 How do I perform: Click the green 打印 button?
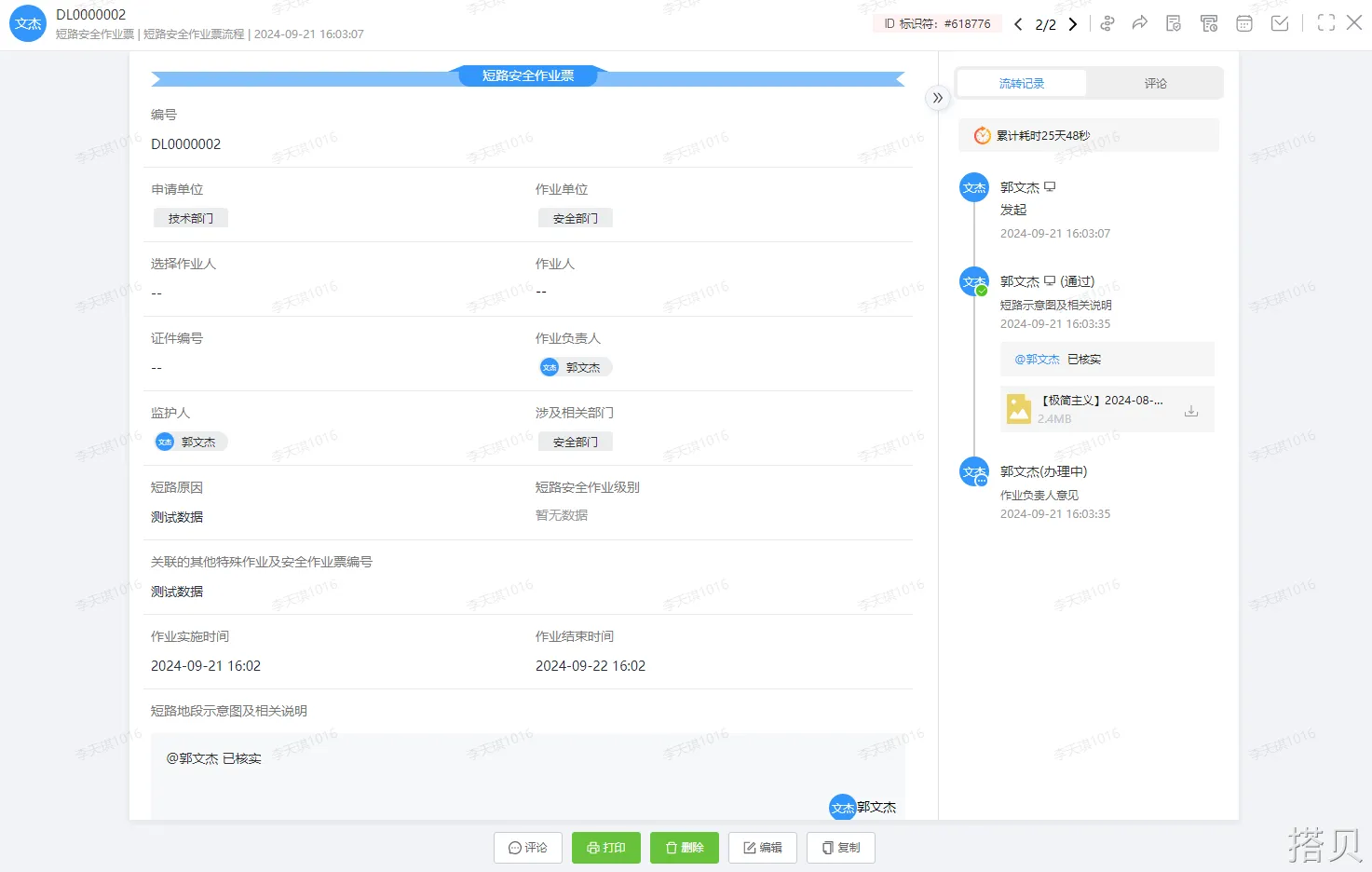click(x=605, y=848)
